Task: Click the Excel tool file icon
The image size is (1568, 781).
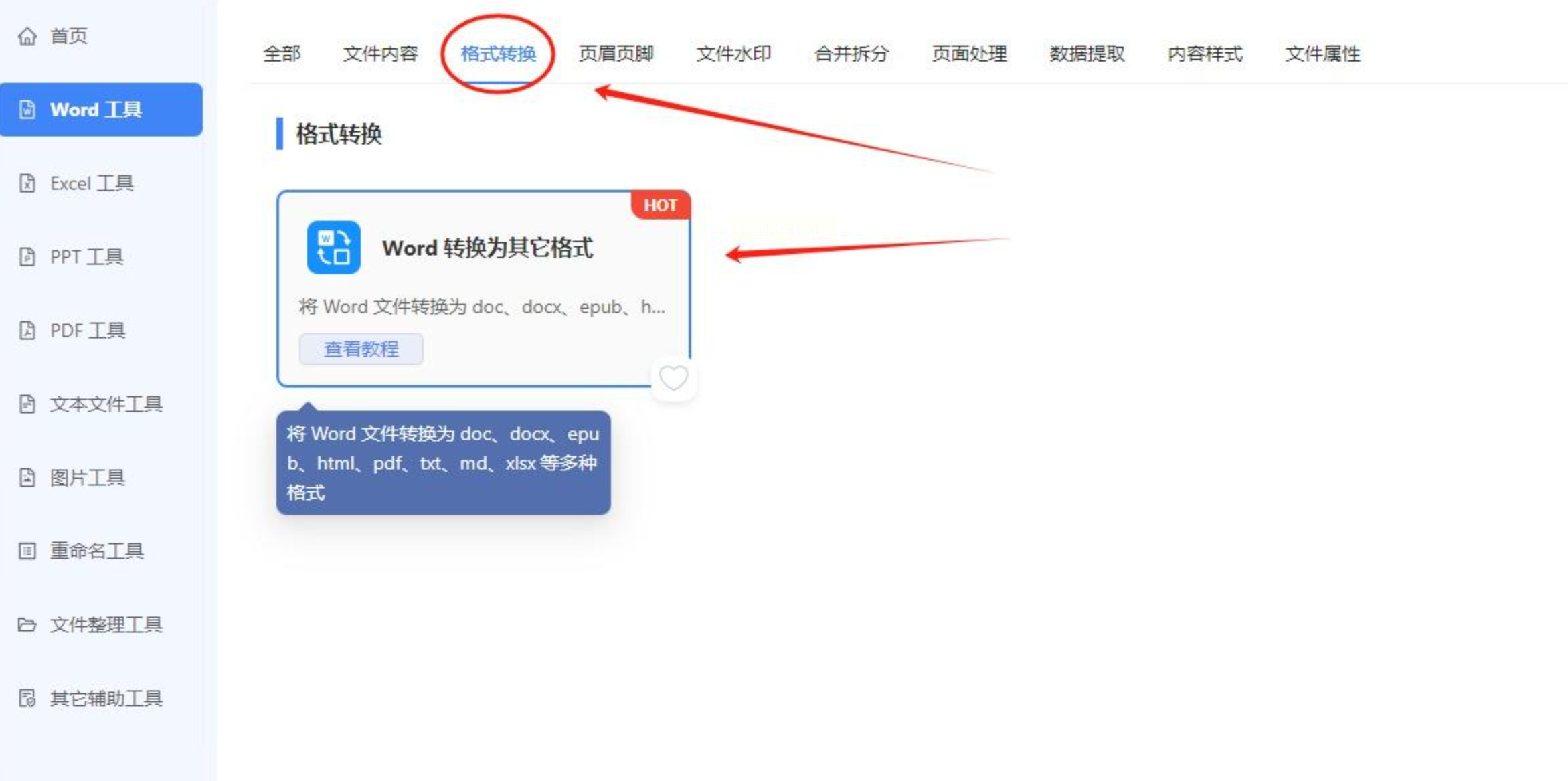Action: [x=27, y=183]
